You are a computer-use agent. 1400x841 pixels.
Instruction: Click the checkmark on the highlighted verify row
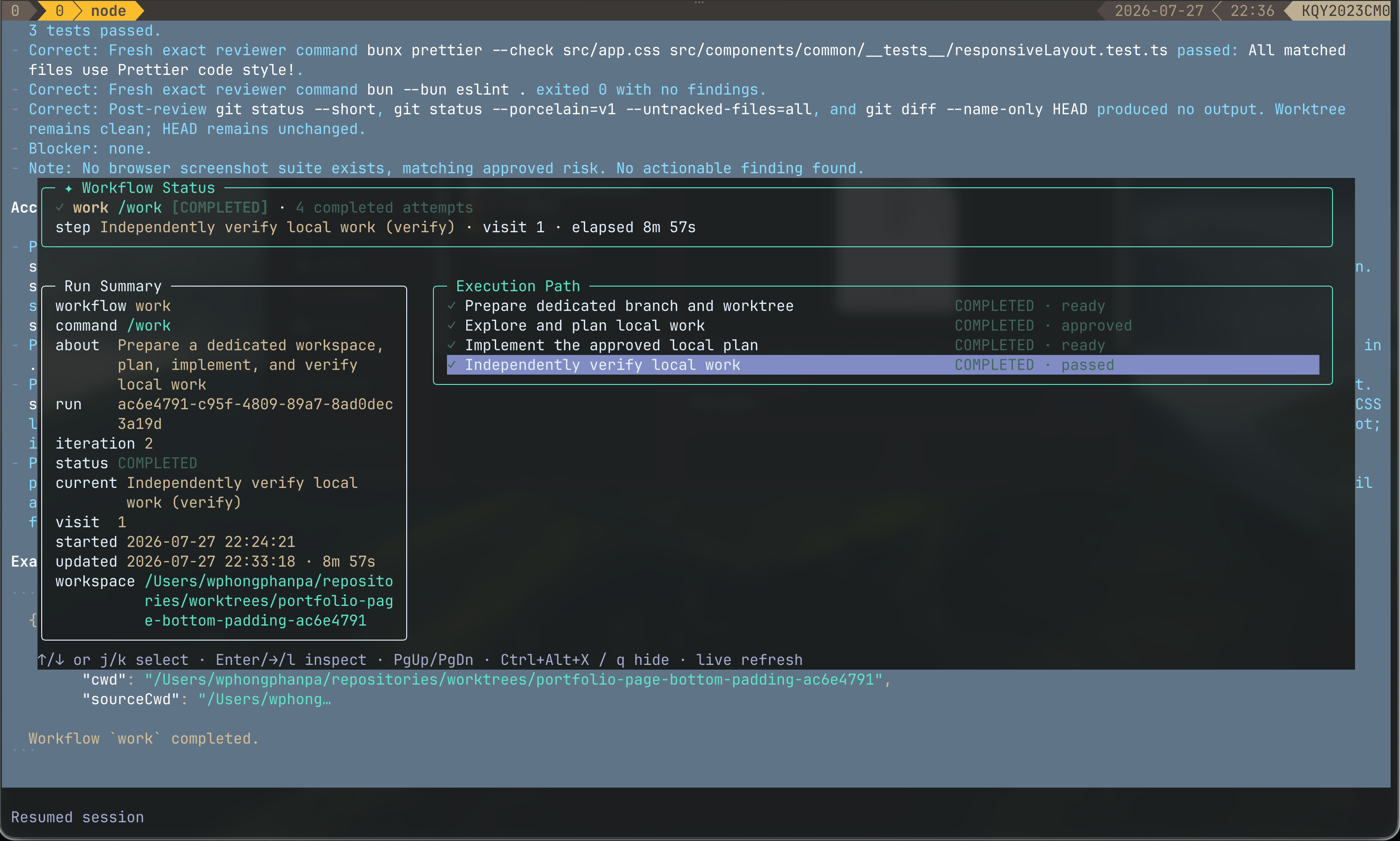(451, 365)
